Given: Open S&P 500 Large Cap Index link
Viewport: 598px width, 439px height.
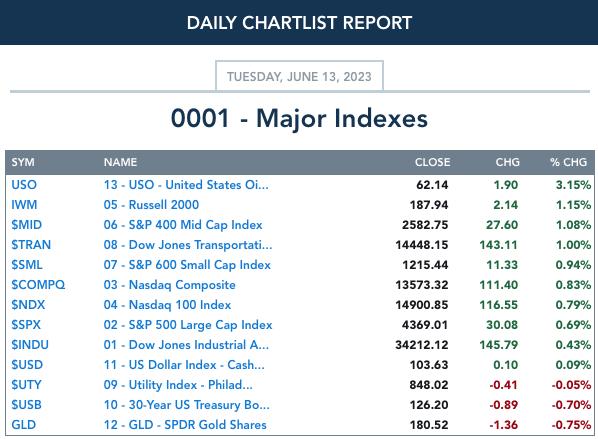Looking at the screenshot, I should [x=188, y=325].
